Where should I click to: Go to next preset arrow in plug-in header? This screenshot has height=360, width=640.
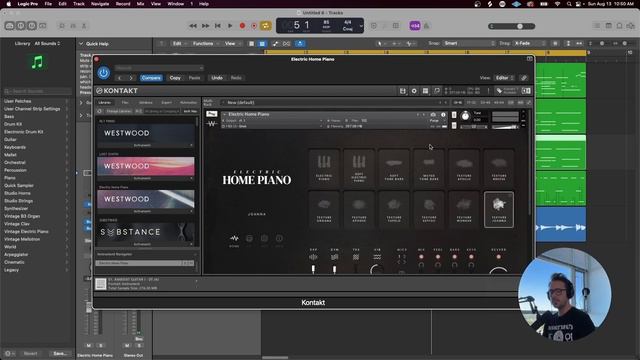pos(131,78)
